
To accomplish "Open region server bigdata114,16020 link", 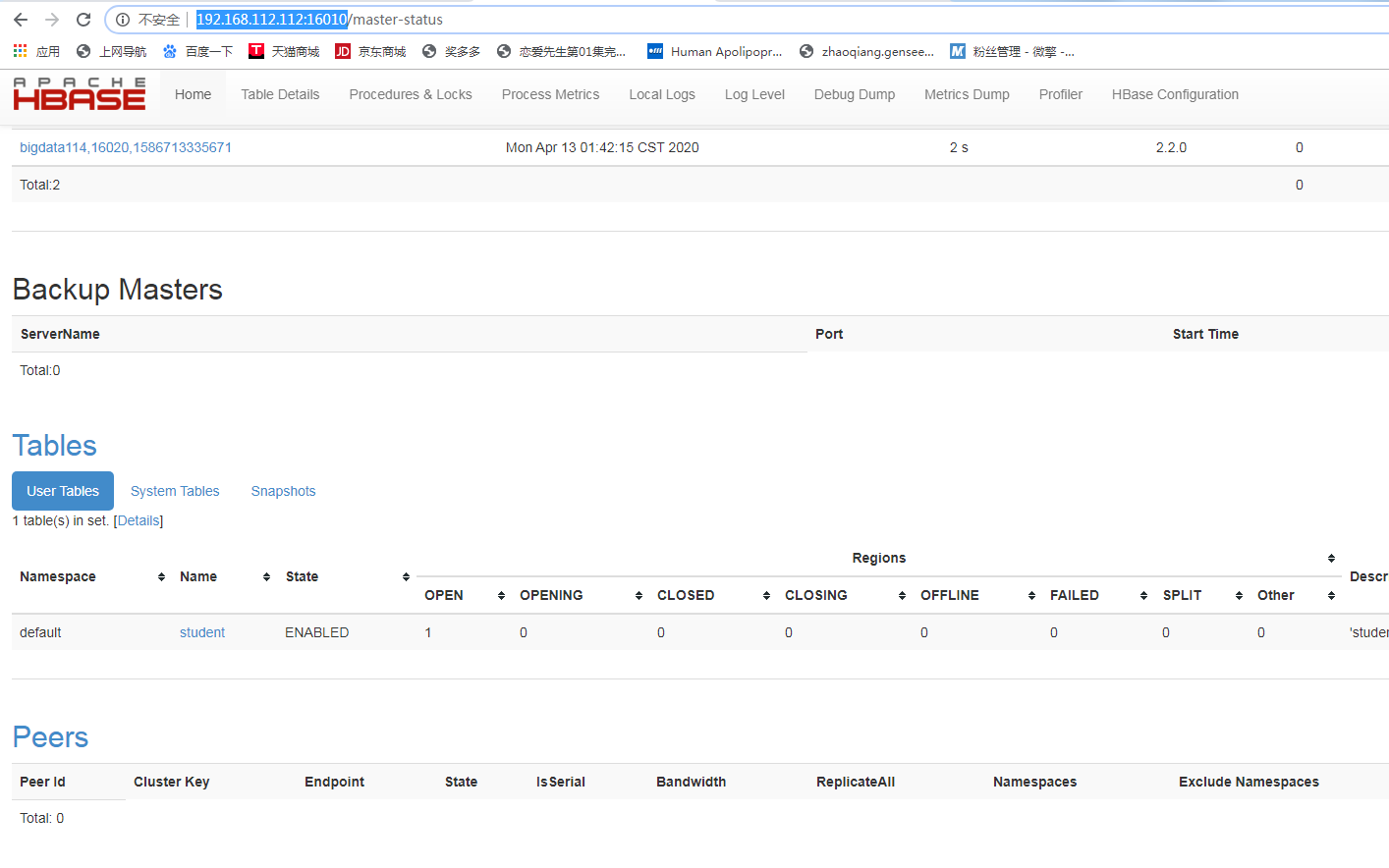I will pos(126,147).
